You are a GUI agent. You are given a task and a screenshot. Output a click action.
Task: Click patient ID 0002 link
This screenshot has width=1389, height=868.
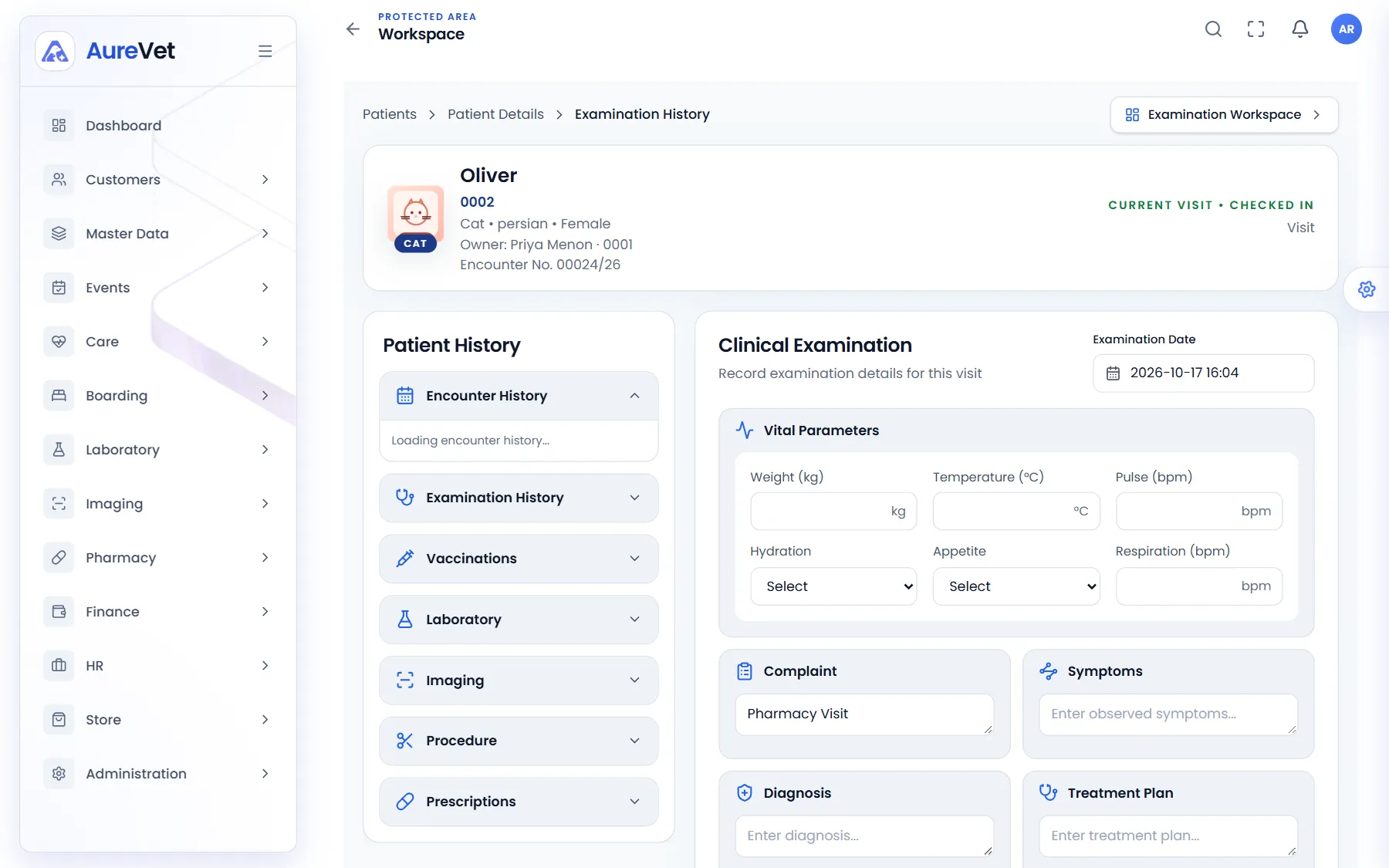coord(477,202)
